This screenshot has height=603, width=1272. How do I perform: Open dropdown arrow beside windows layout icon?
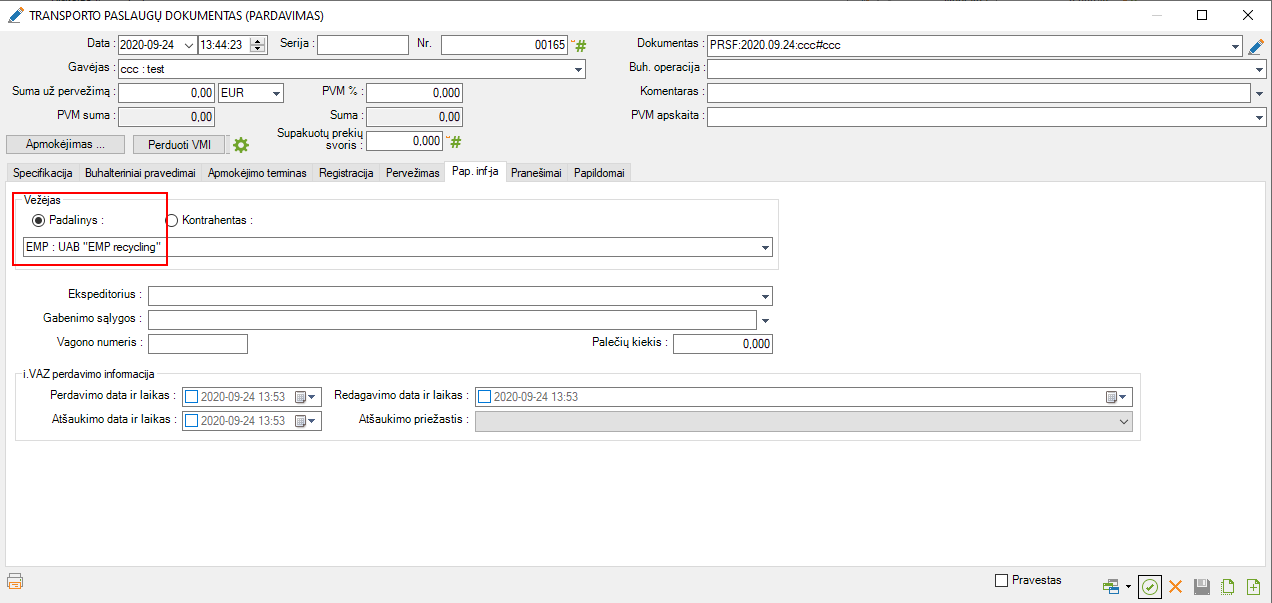click(x=1128, y=587)
